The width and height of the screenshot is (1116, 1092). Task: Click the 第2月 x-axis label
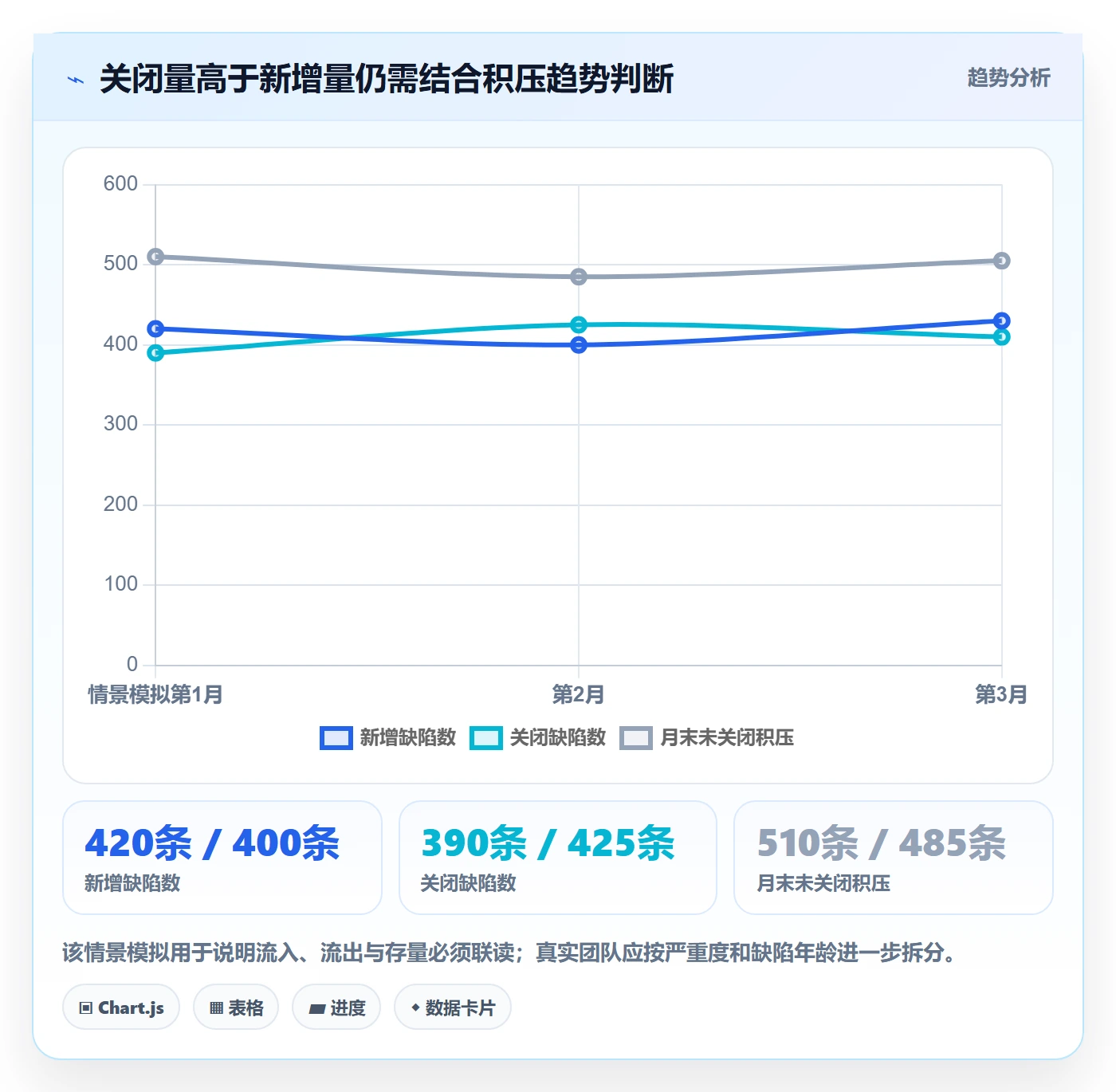(579, 694)
